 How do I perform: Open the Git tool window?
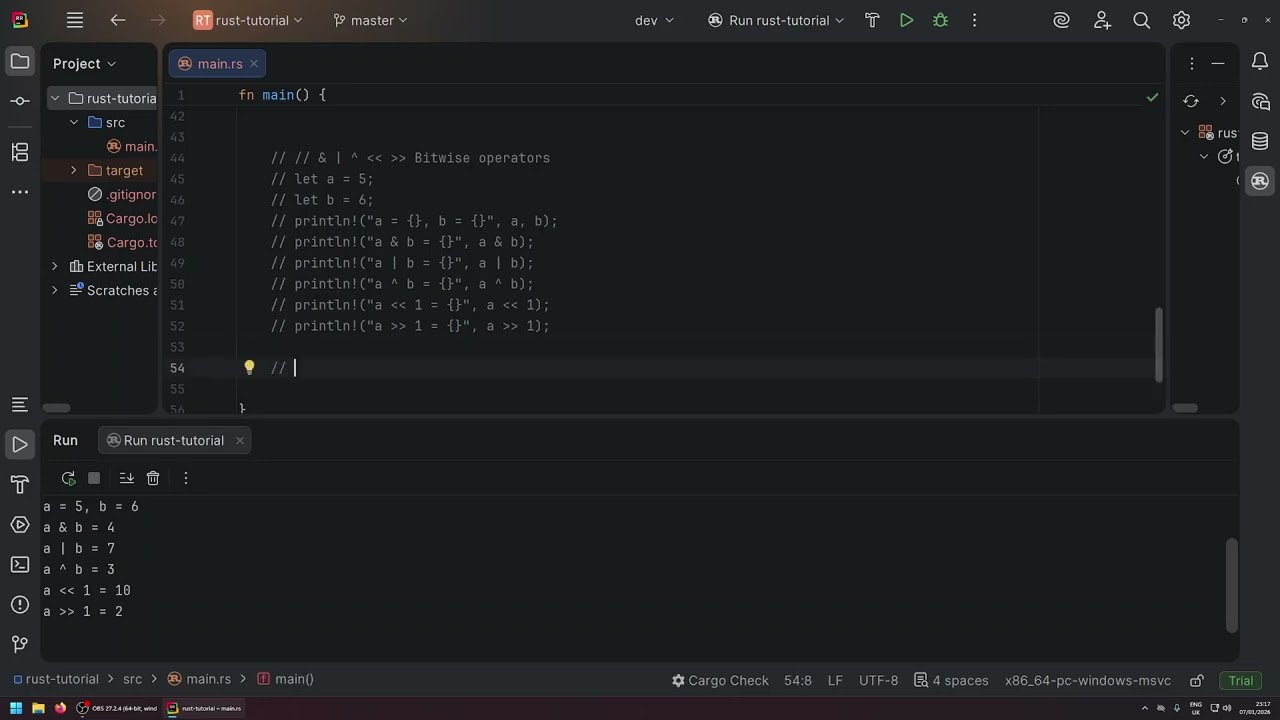[20, 644]
